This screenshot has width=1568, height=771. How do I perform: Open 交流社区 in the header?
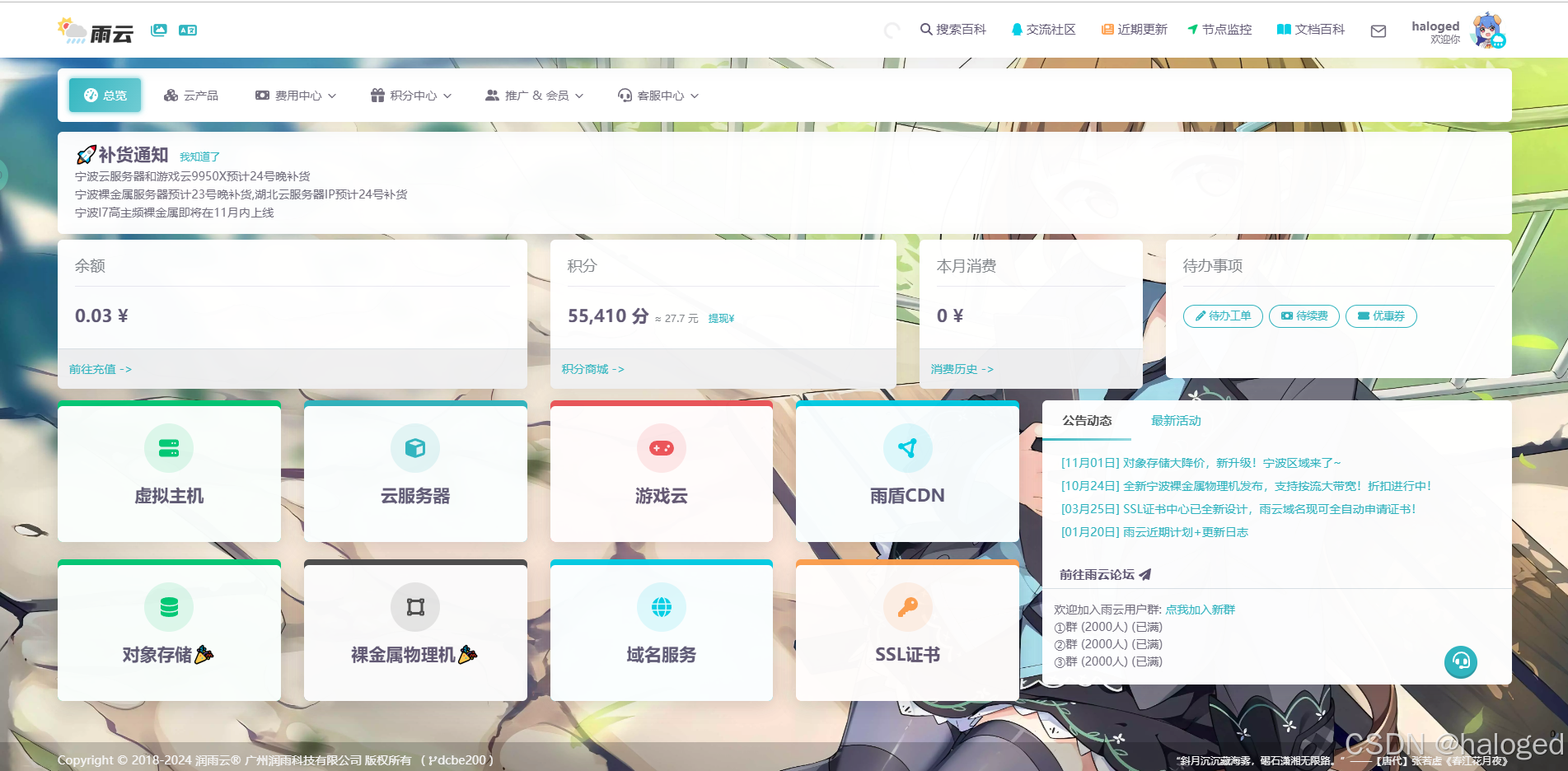coord(1043,30)
